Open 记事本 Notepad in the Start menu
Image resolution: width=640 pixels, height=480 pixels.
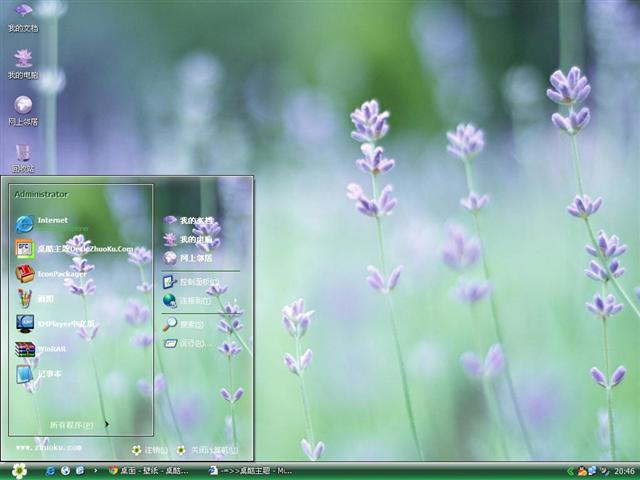click(39, 374)
